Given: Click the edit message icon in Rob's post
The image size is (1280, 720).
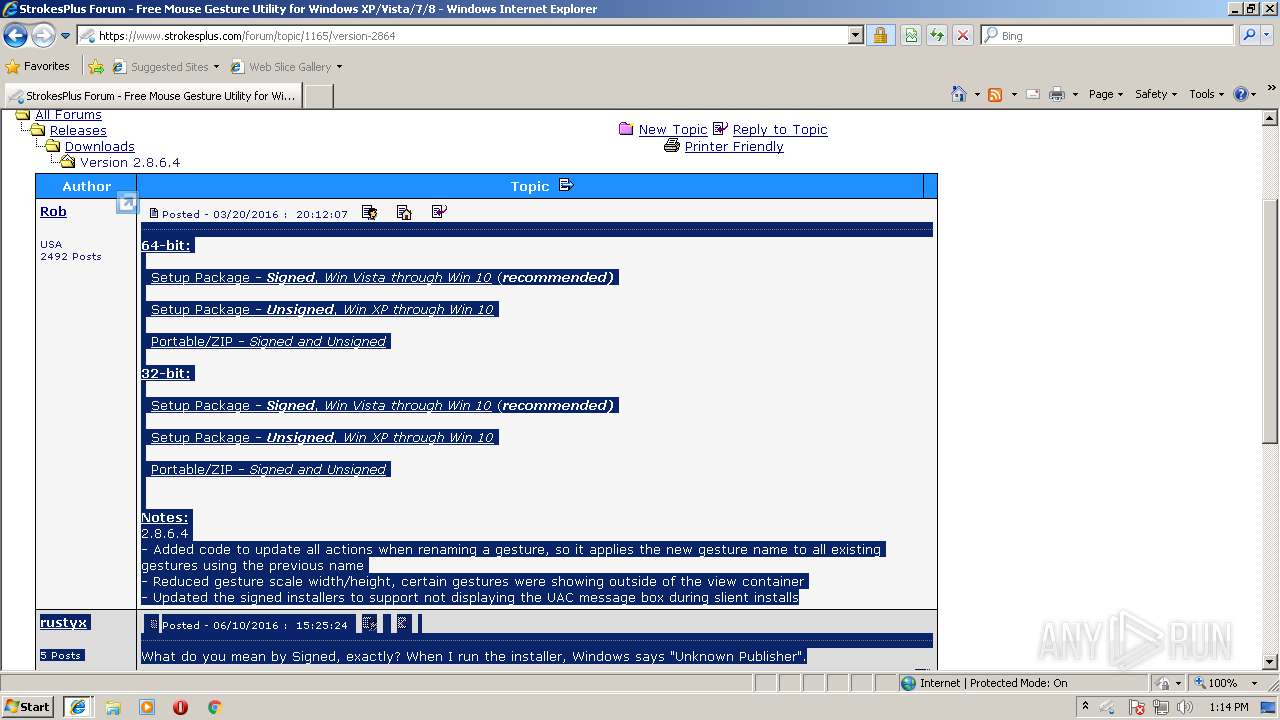Looking at the screenshot, I should (x=369, y=212).
